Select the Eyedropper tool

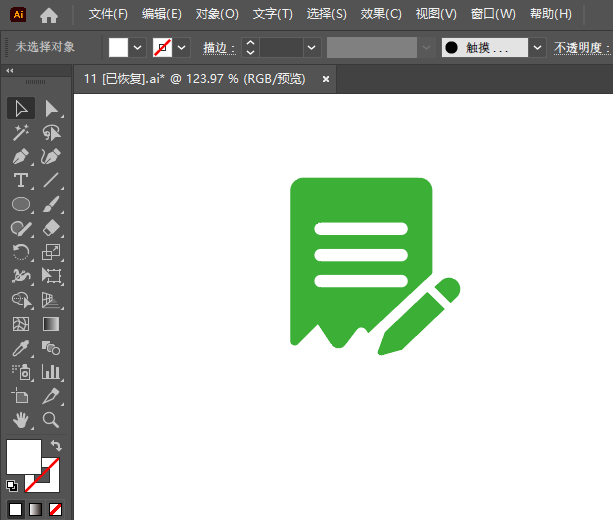click(21, 348)
